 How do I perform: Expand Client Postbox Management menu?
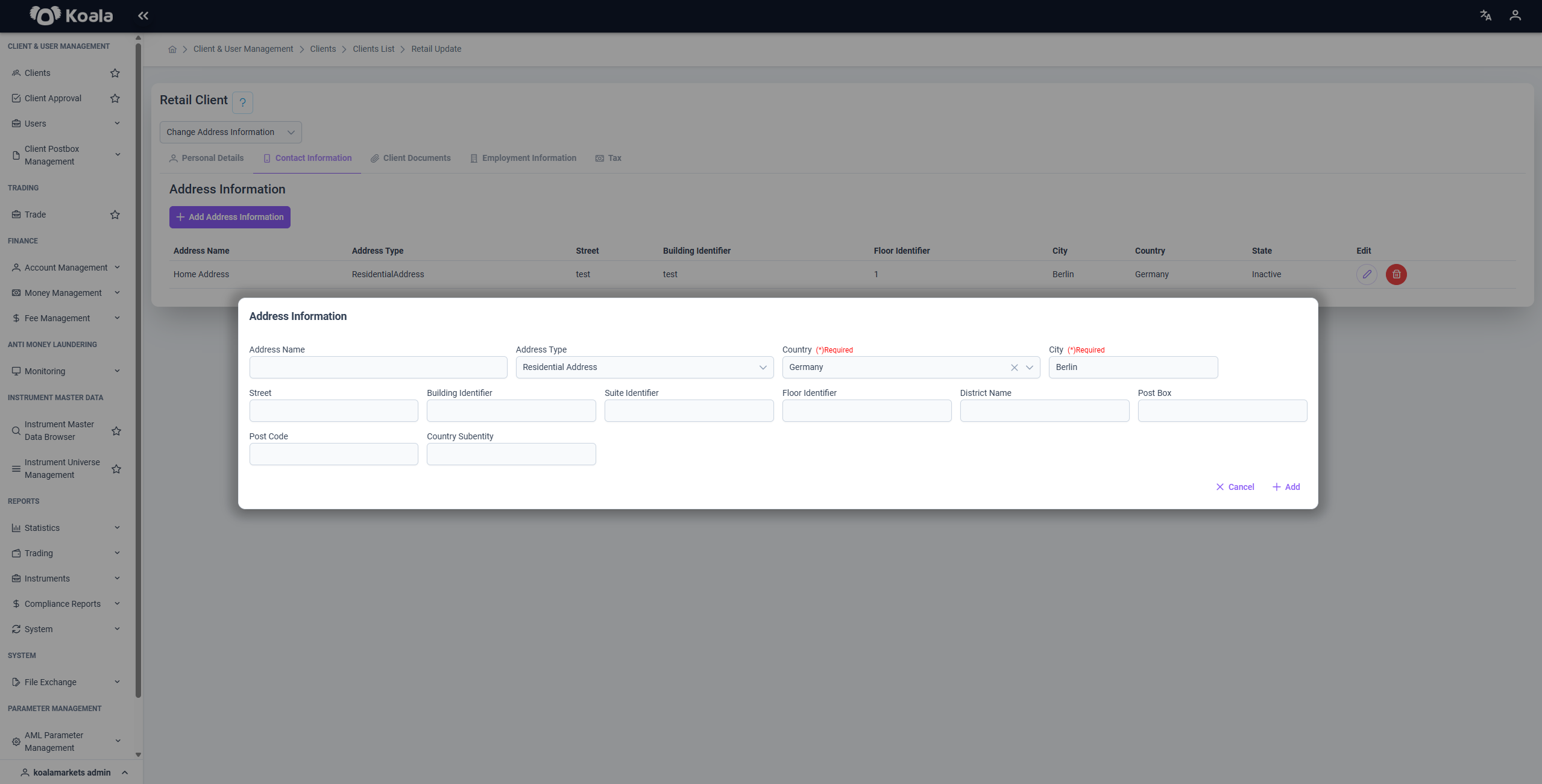(118, 155)
